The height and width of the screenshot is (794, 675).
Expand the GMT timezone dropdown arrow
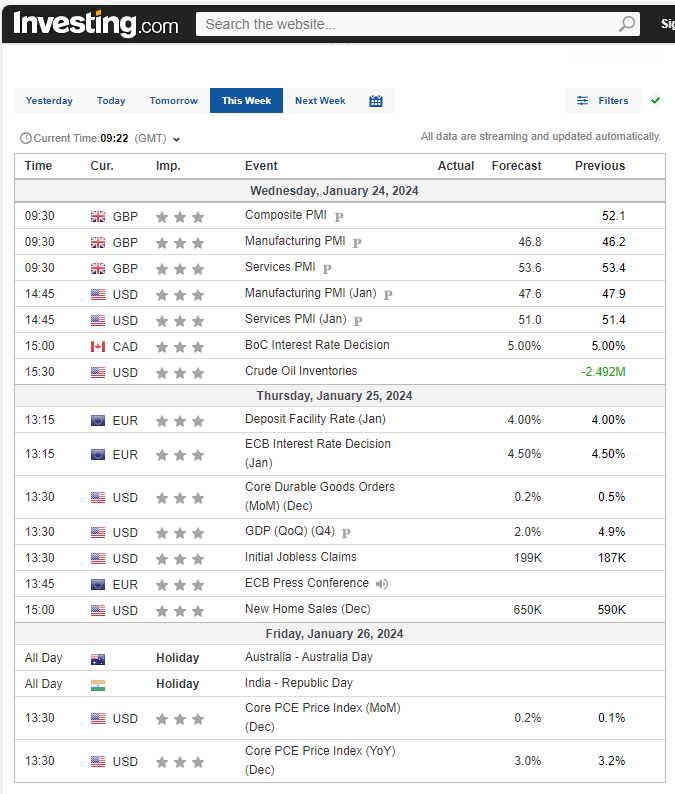click(x=177, y=140)
